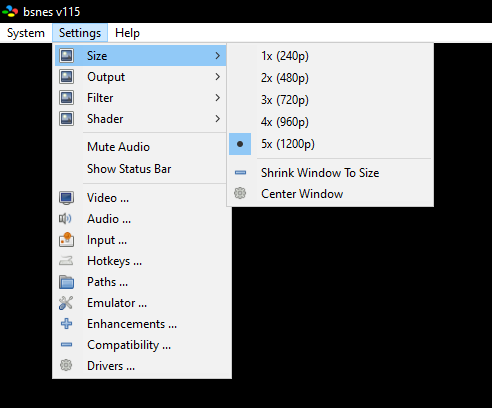Screen dimensions: 492x408
Task: Toggle Show Status Bar option
Action: pyautogui.click(x=140, y=169)
